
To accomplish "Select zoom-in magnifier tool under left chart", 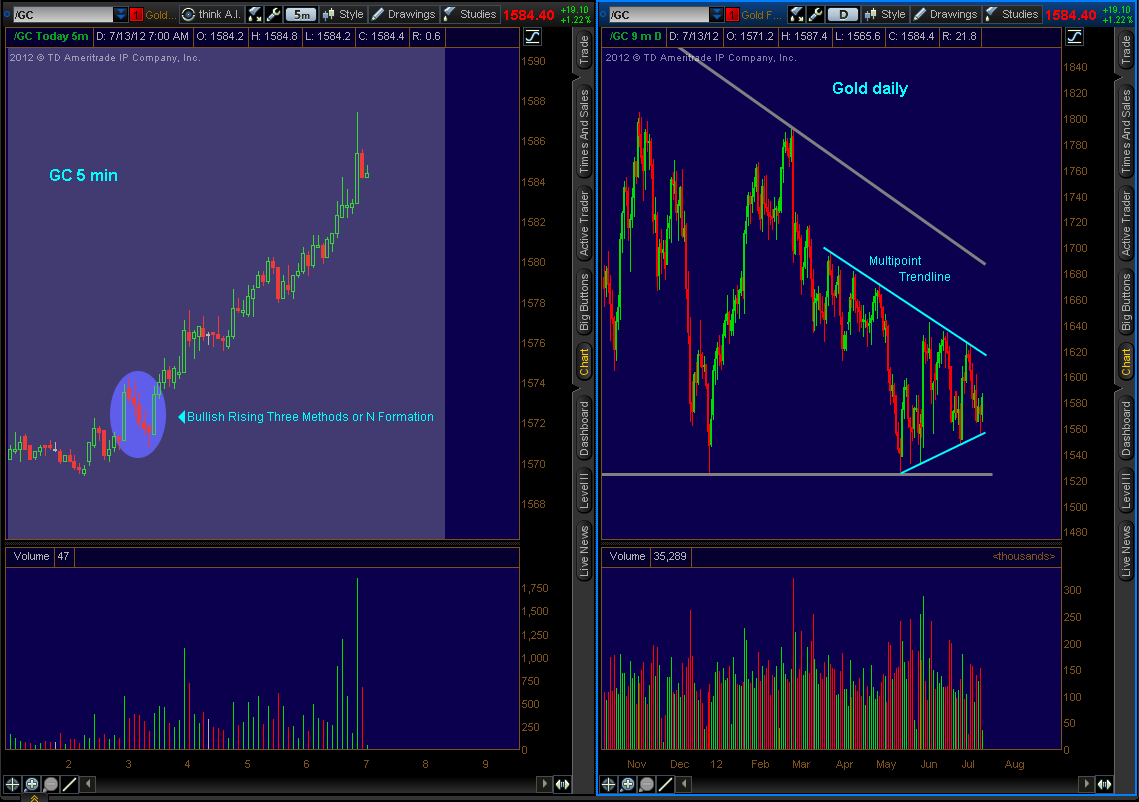I will [32, 784].
